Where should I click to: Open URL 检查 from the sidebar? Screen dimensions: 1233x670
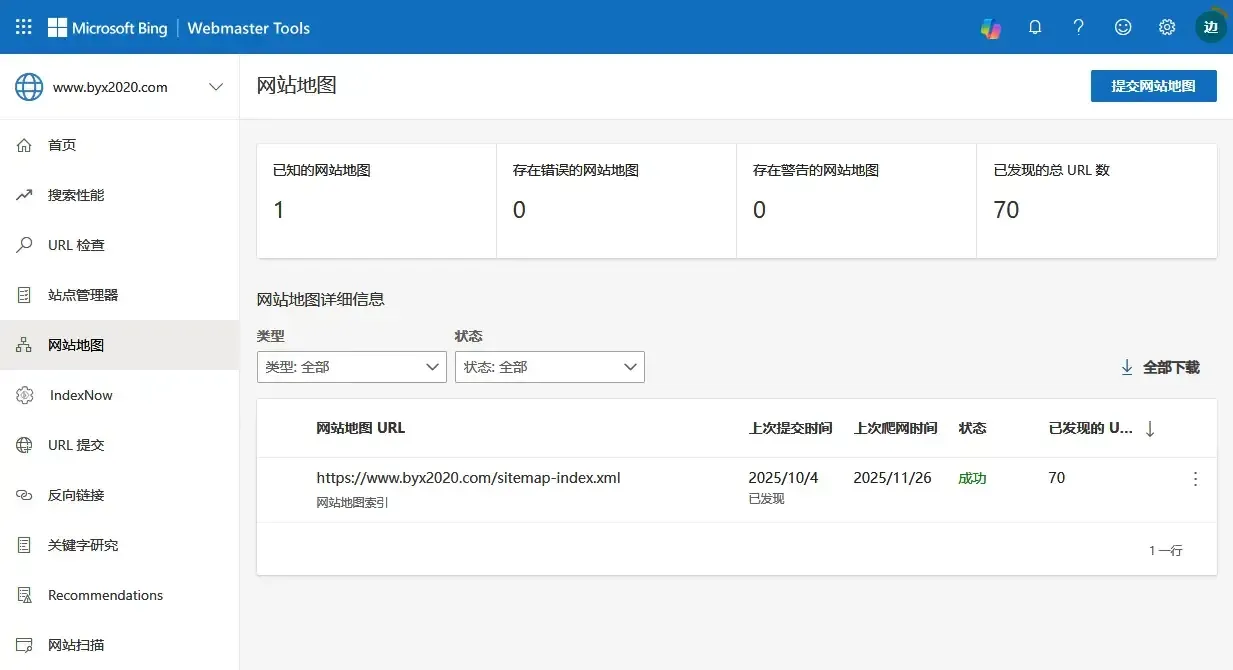pyautogui.click(x=76, y=245)
